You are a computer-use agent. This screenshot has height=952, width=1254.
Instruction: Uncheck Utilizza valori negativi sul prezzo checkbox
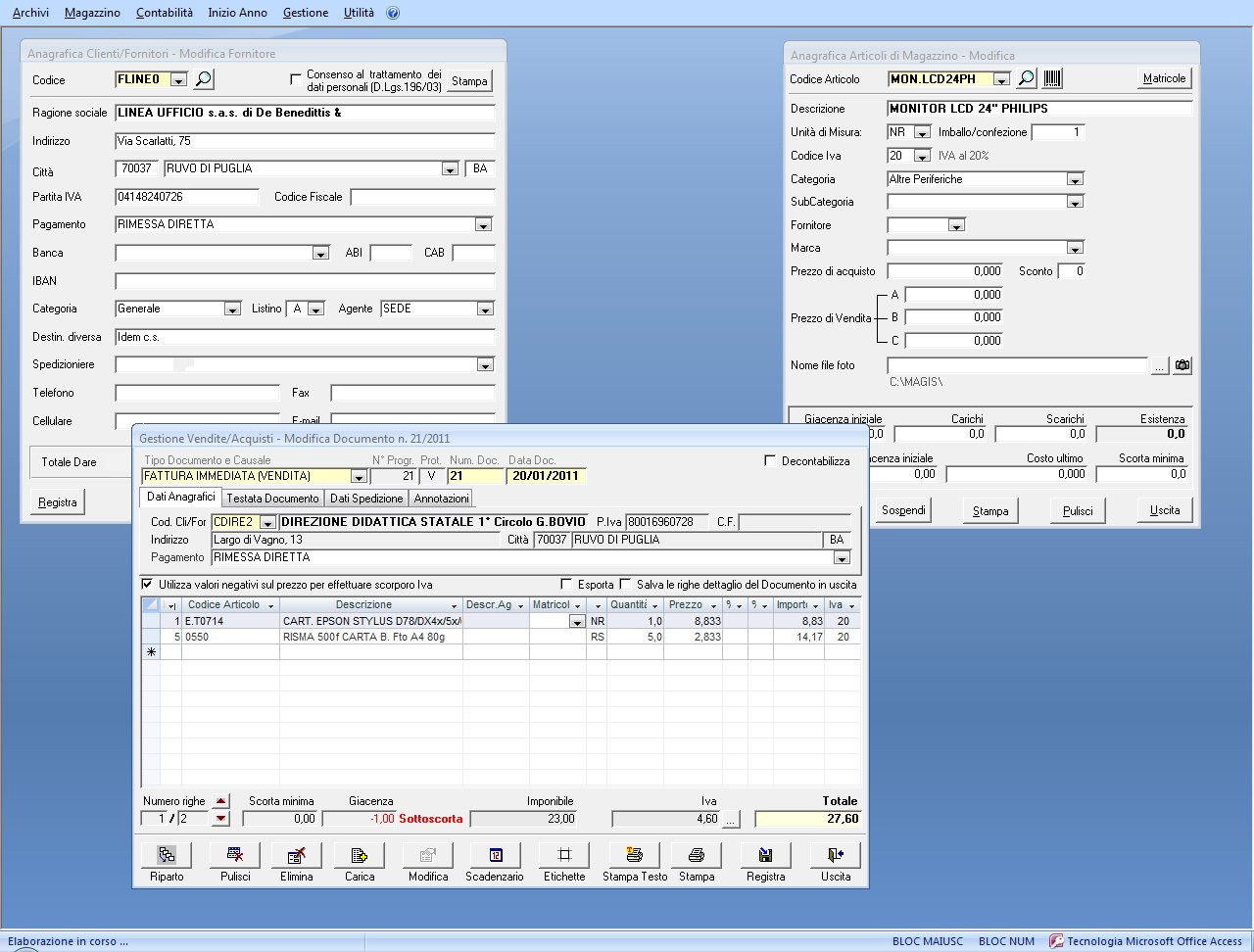[148, 585]
